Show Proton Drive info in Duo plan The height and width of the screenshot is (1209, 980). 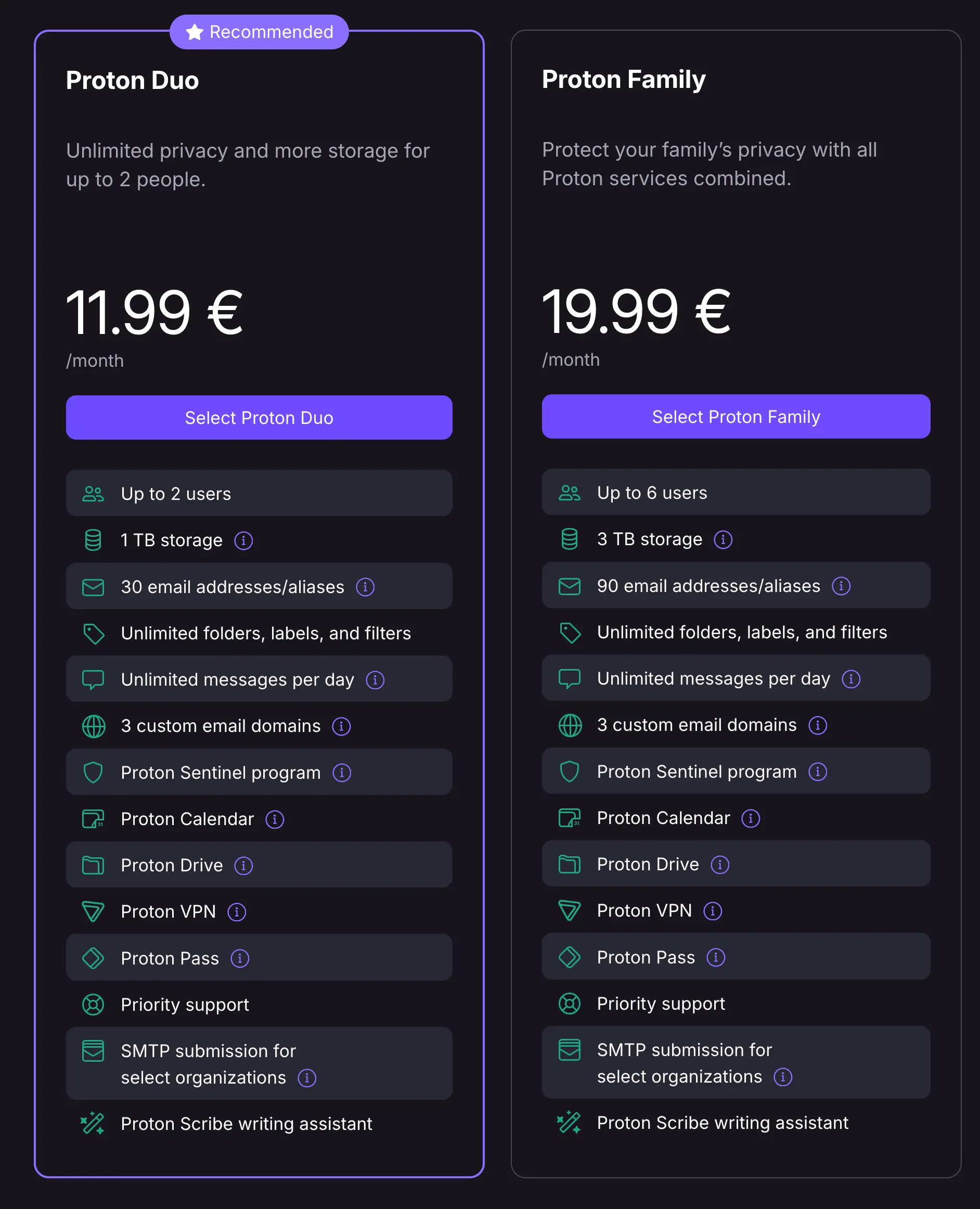(x=243, y=865)
